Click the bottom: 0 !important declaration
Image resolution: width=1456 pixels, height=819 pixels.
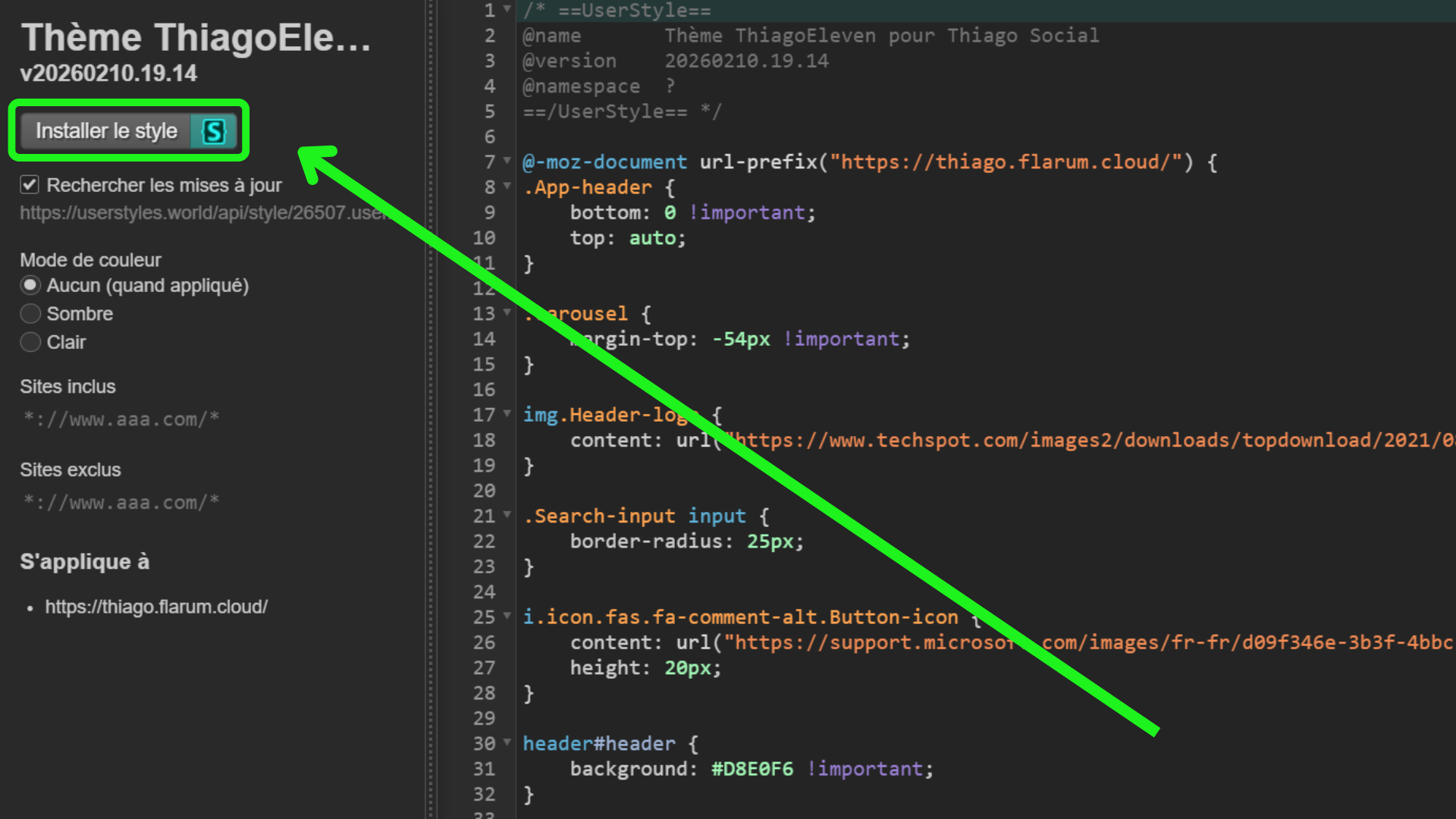692,212
